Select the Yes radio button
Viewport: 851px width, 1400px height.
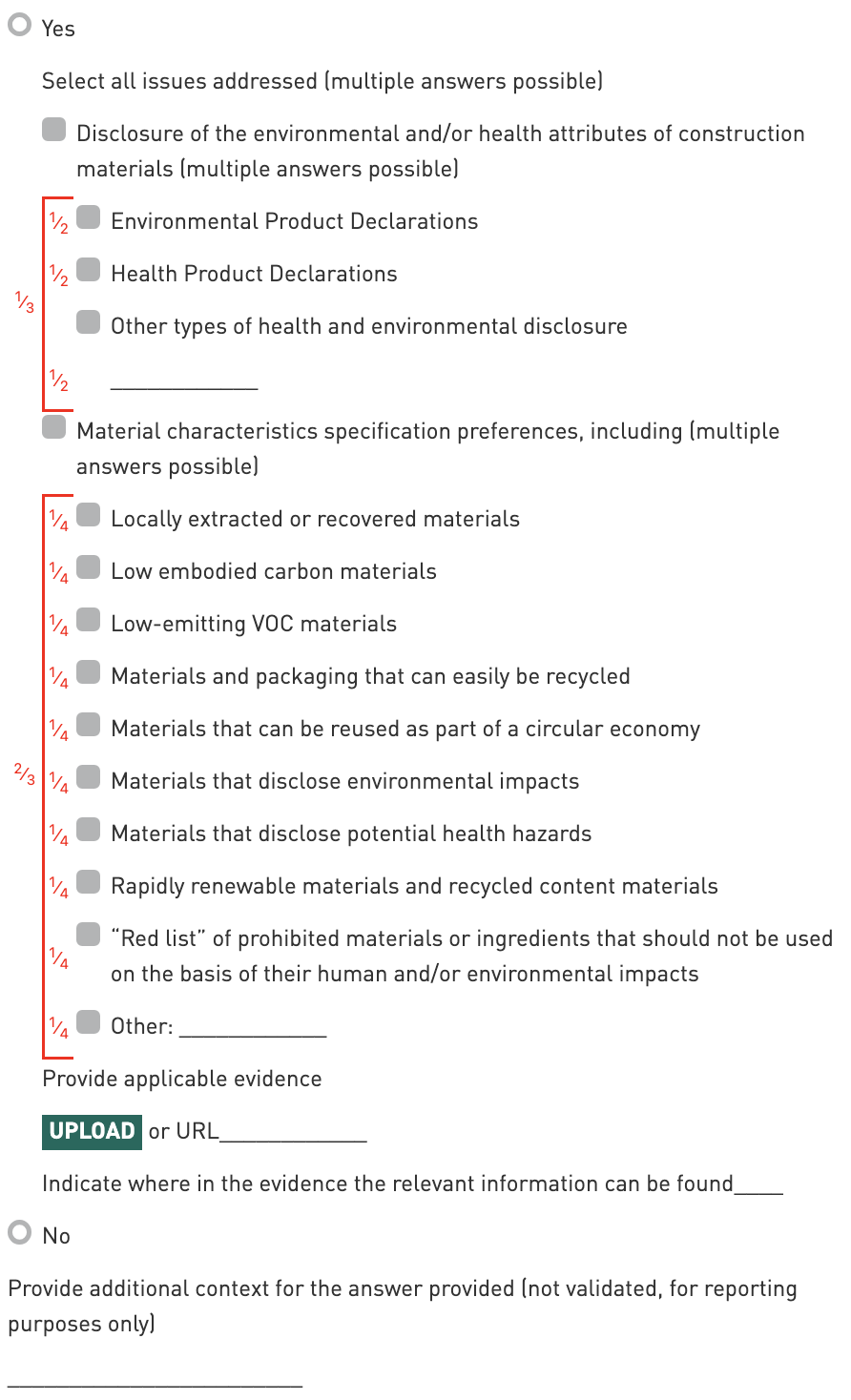20,25
